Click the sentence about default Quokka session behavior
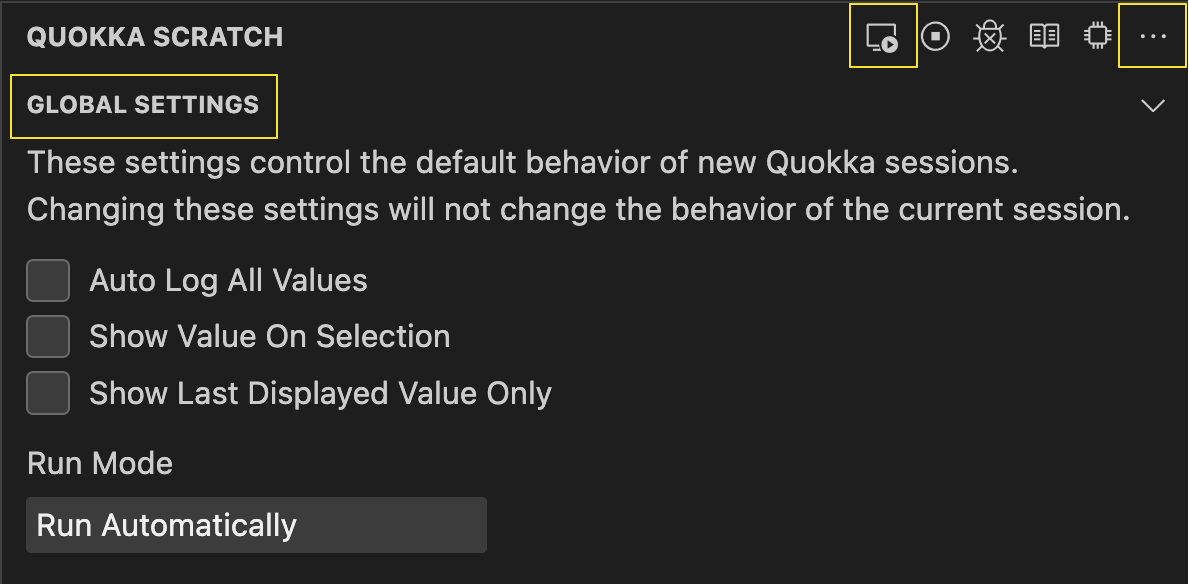 tap(522, 162)
